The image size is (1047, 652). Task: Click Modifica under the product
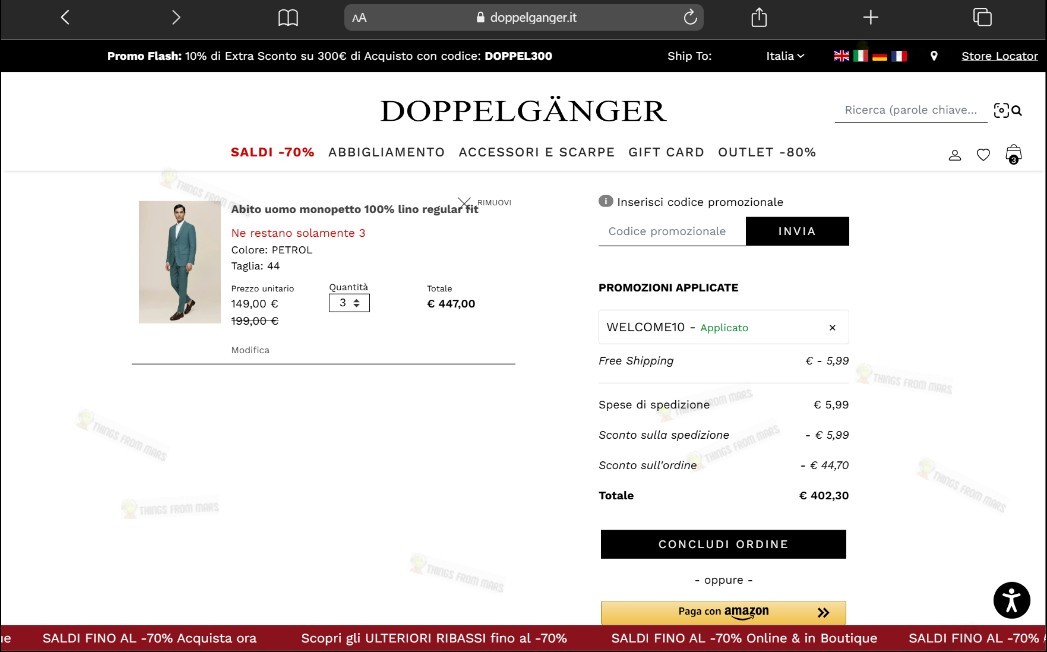tap(250, 350)
